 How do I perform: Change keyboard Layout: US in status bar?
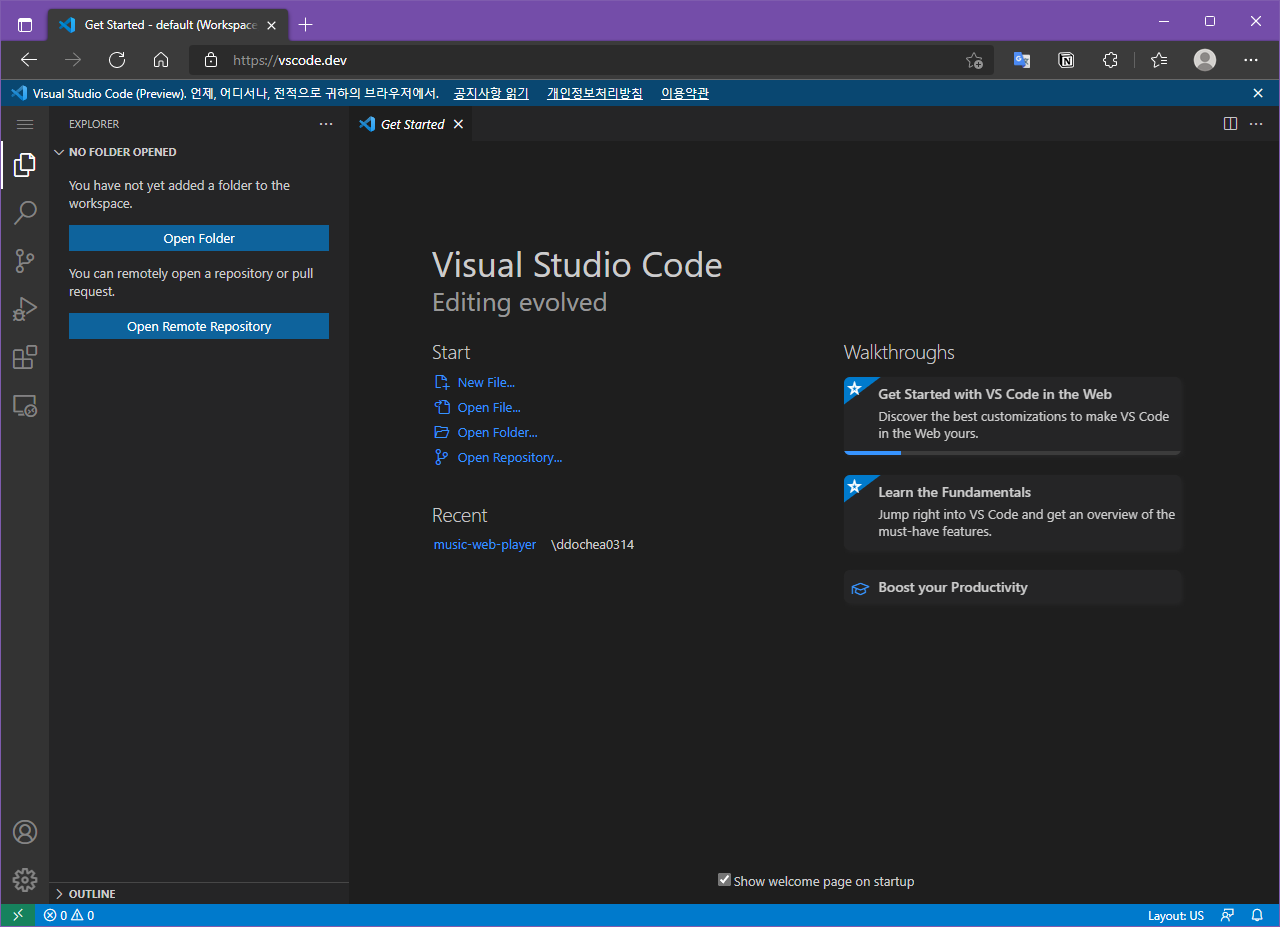tap(1176, 915)
